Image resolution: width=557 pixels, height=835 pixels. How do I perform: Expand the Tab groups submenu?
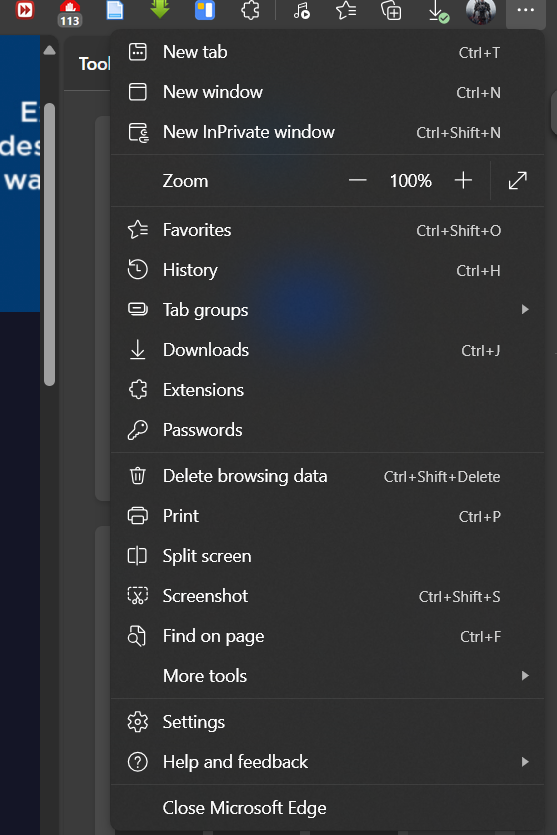tap(327, 310)
